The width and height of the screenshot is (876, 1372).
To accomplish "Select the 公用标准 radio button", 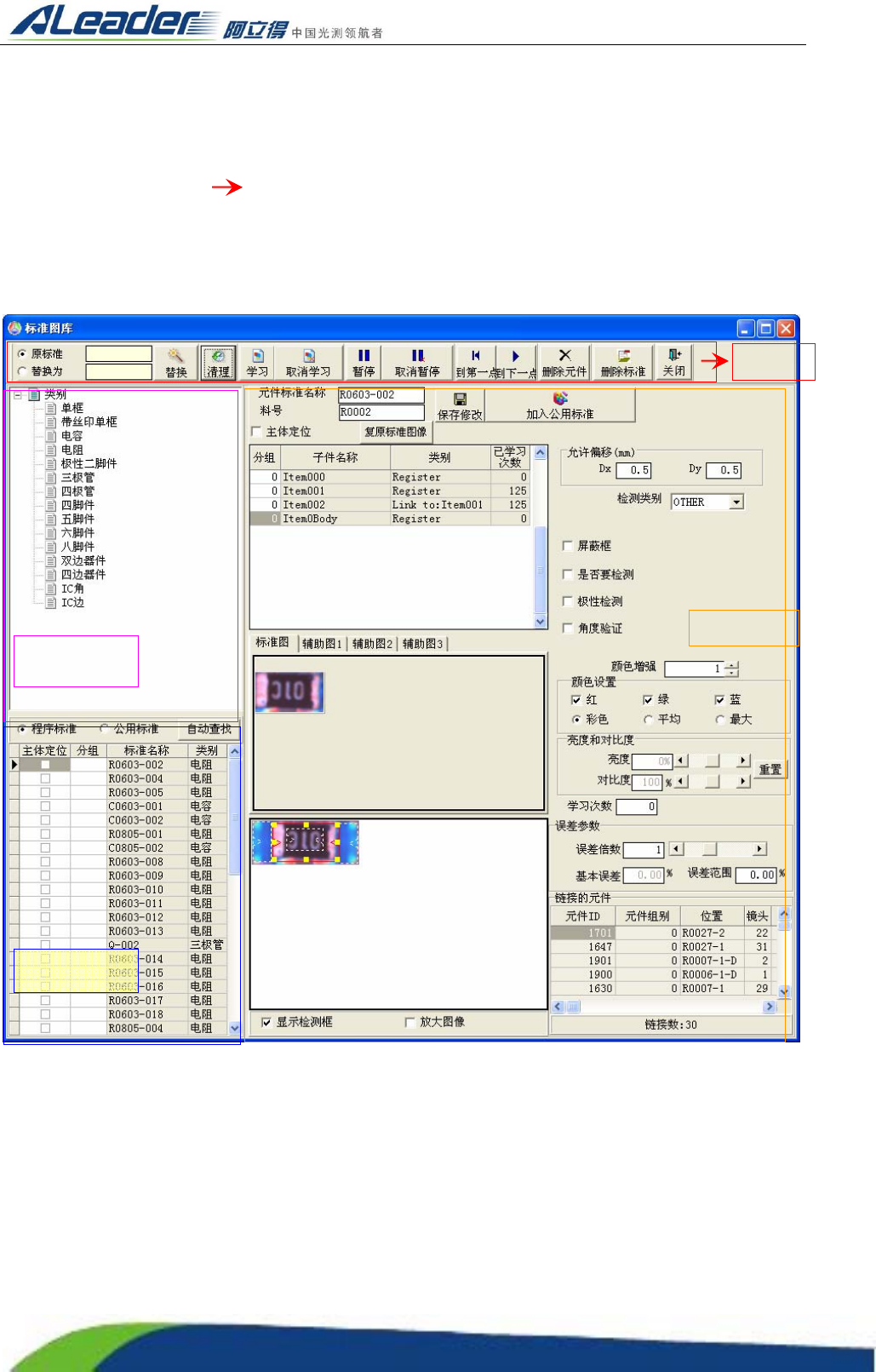I will click(105, 729).
